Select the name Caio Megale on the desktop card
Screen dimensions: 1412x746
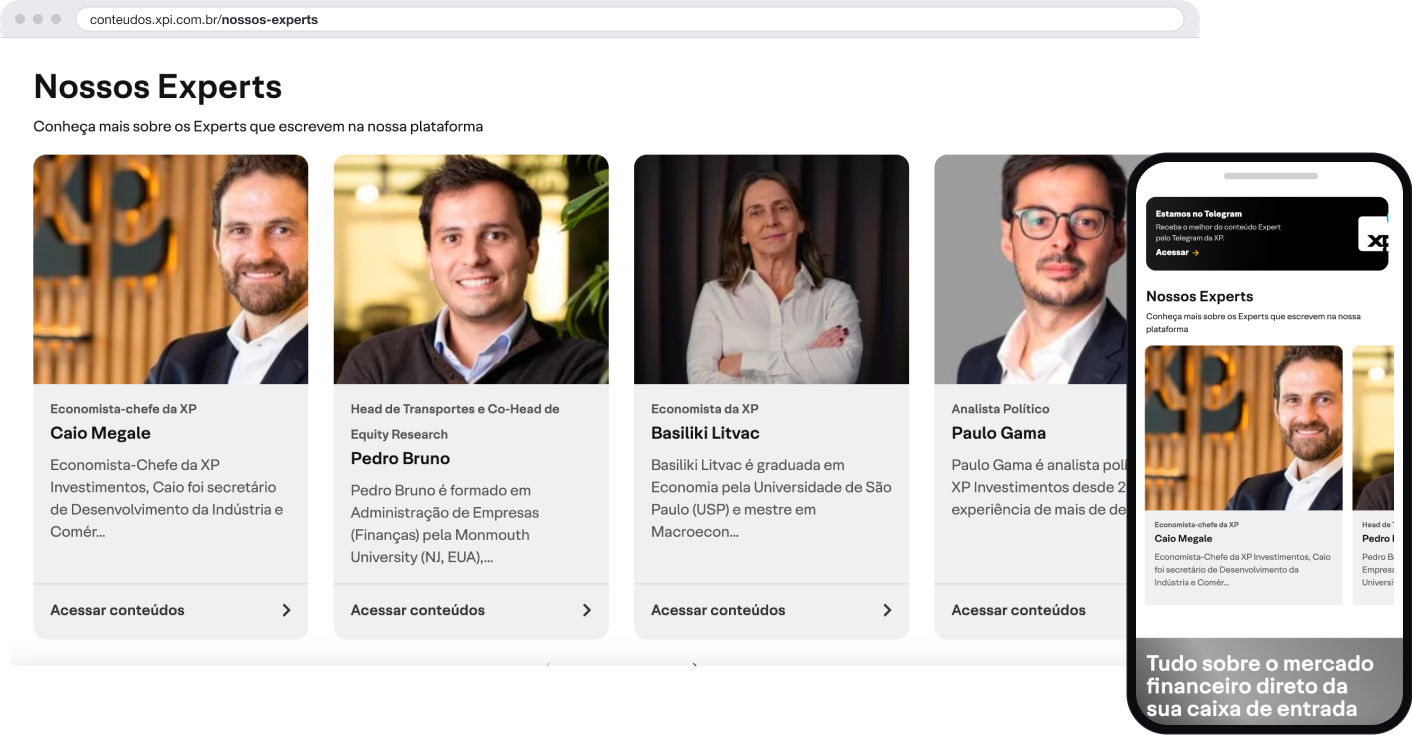pyautogui.click(x=100, y=433)
